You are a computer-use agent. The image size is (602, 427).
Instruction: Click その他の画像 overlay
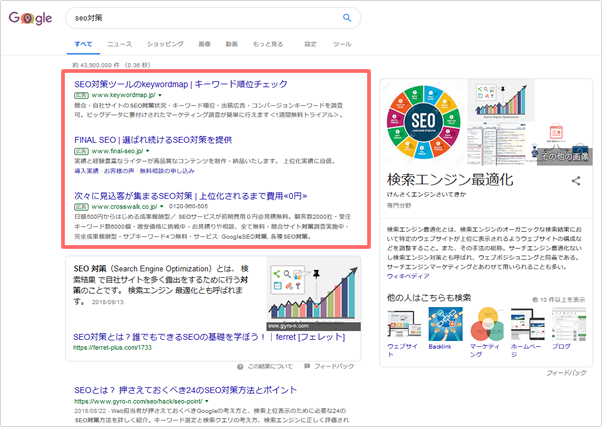(564, 157)
